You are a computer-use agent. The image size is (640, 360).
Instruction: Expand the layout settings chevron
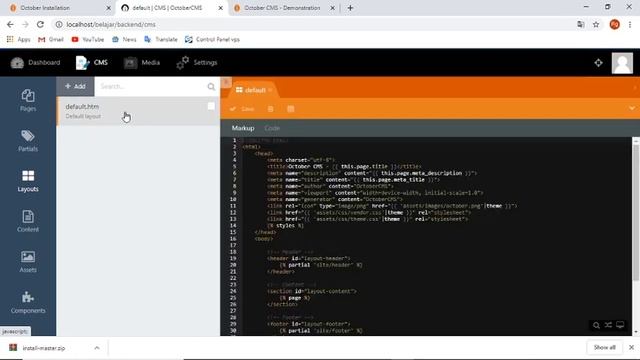631,109
